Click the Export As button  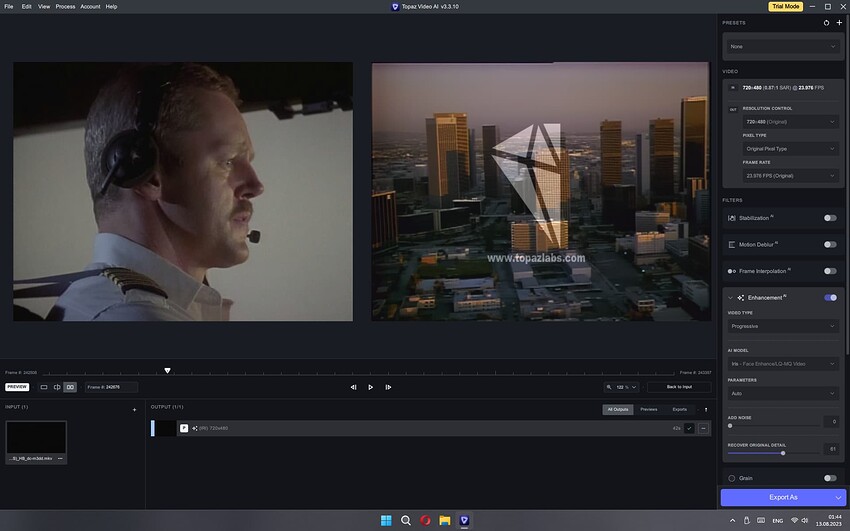tap(782, 497)
